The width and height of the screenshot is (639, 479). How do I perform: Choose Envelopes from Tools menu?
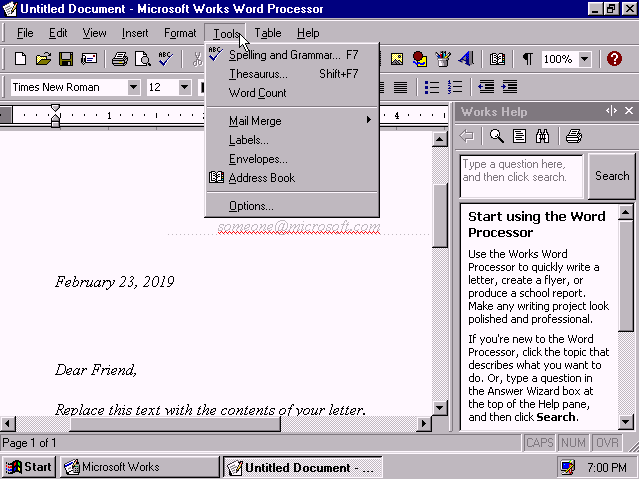click(292, 159)
